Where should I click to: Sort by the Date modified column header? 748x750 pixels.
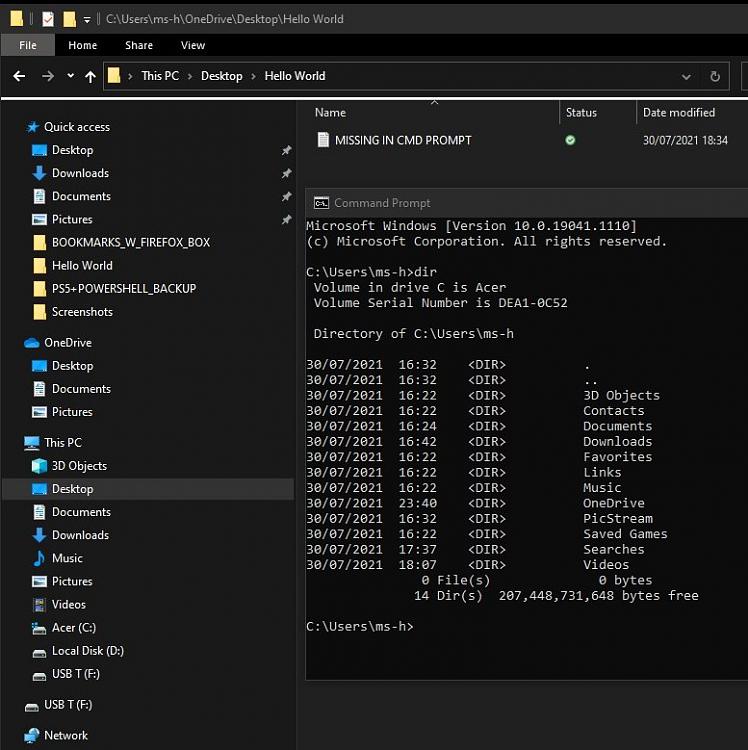tap(679, 112)
